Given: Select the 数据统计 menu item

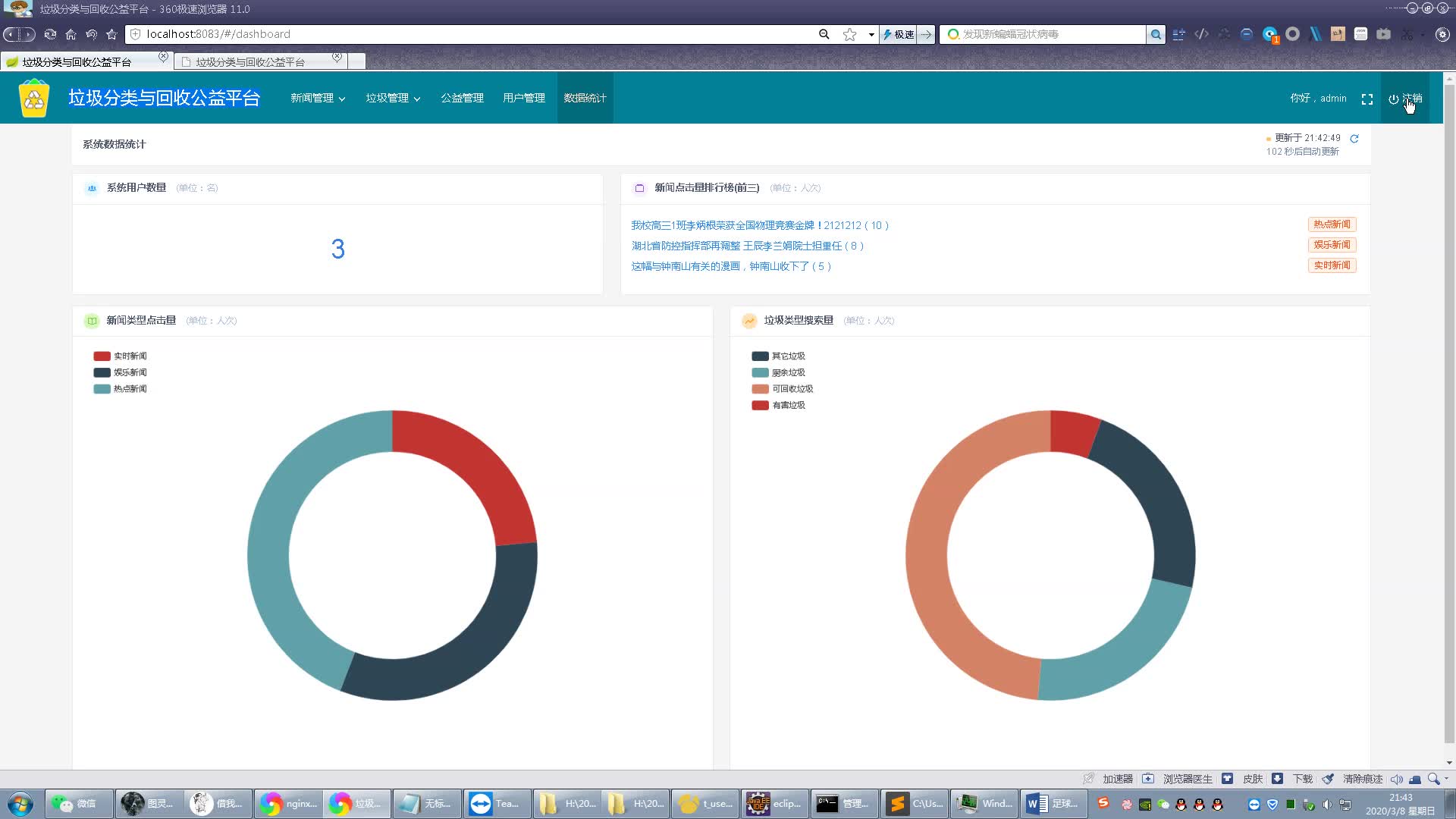Looking at the screenshot, I should click(585, 98).
